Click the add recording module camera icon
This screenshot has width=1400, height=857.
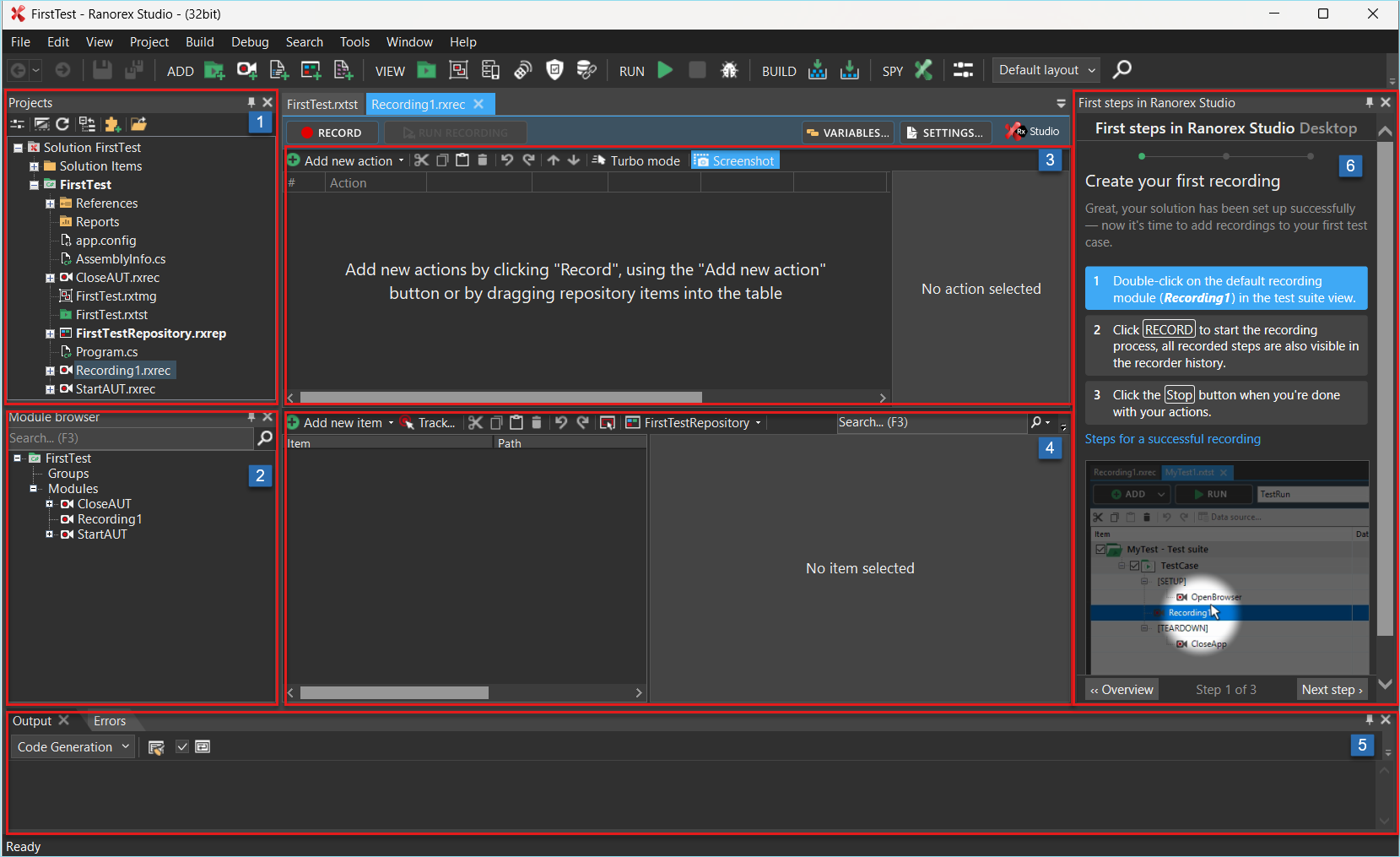point(246,70)
